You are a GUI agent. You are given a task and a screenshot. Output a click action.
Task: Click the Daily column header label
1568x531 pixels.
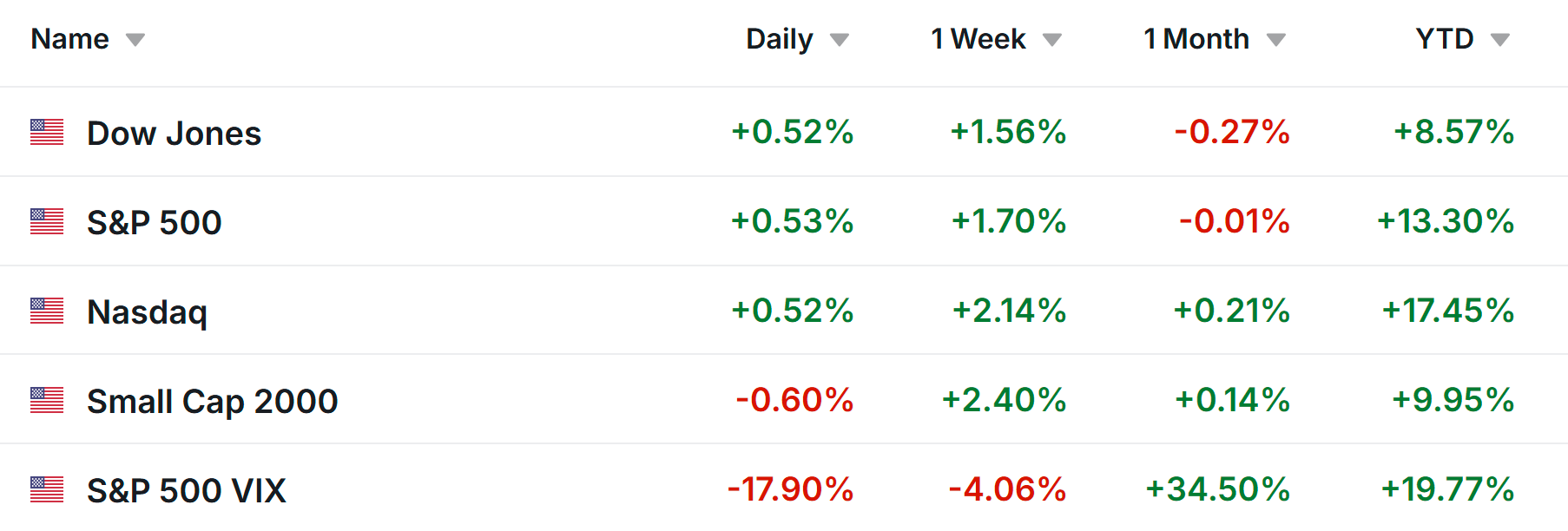779,39
